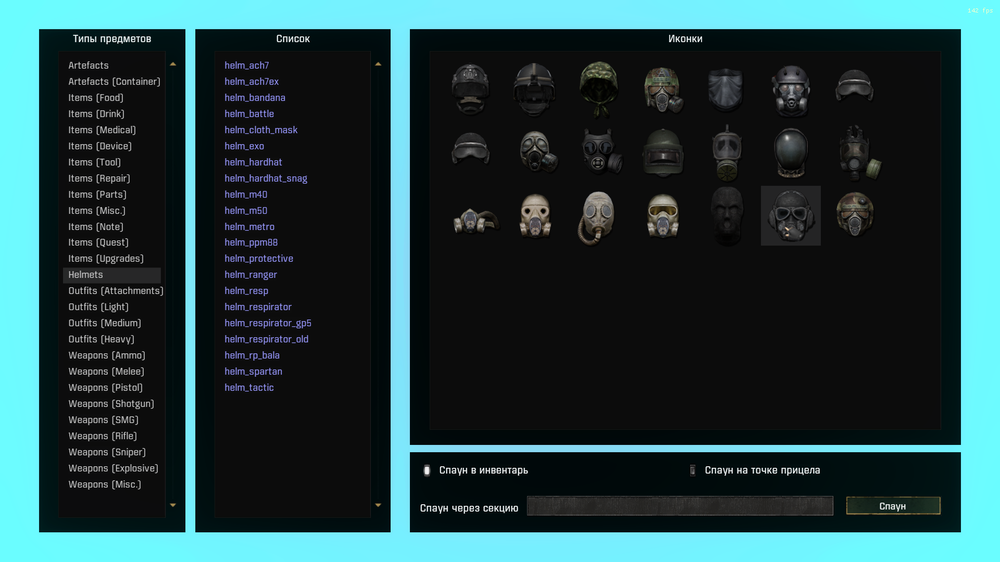Choose helm_bandana list entry

click(x=254, y=98)
